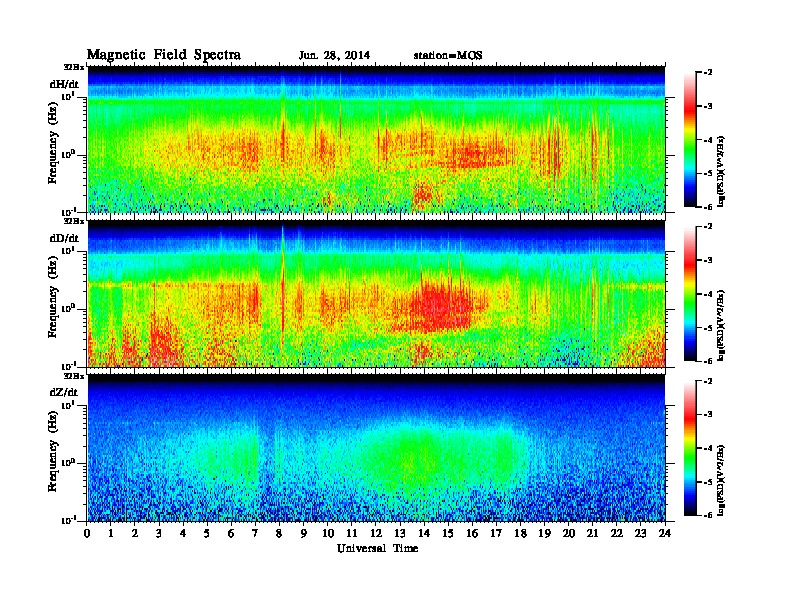Click the dD/dt spectrogram plot
Image resolution: width=792 pixels, height=612 pixels.
tap(376, 294)
